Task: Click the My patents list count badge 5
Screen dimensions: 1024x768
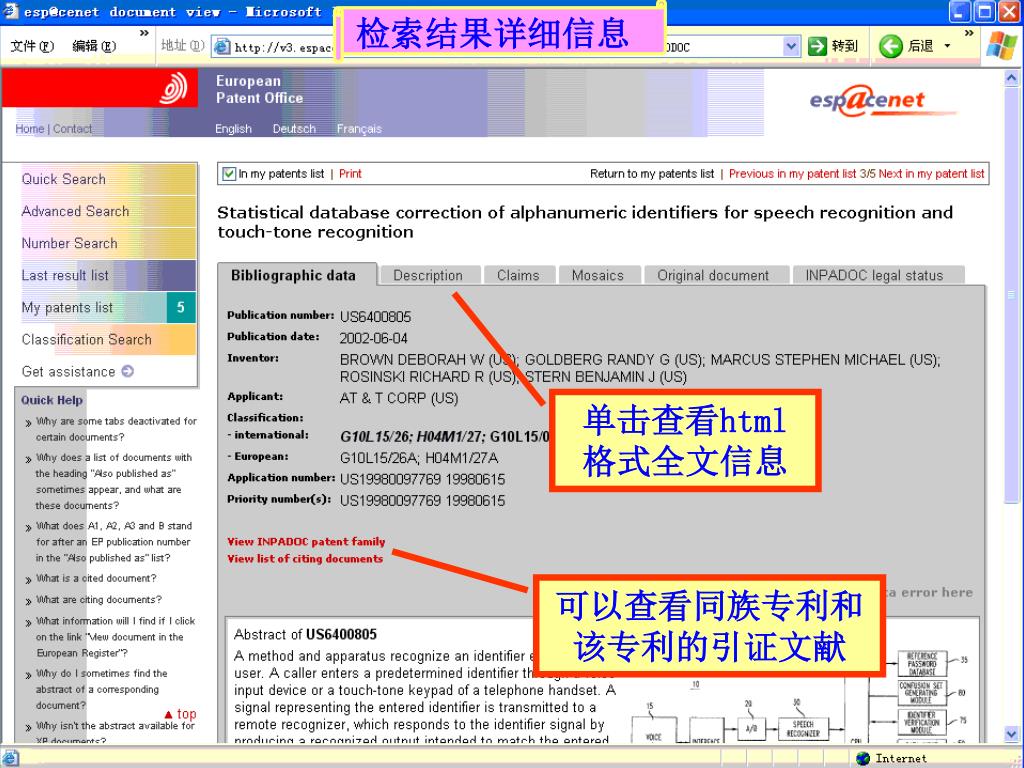Action: [181, 307]
